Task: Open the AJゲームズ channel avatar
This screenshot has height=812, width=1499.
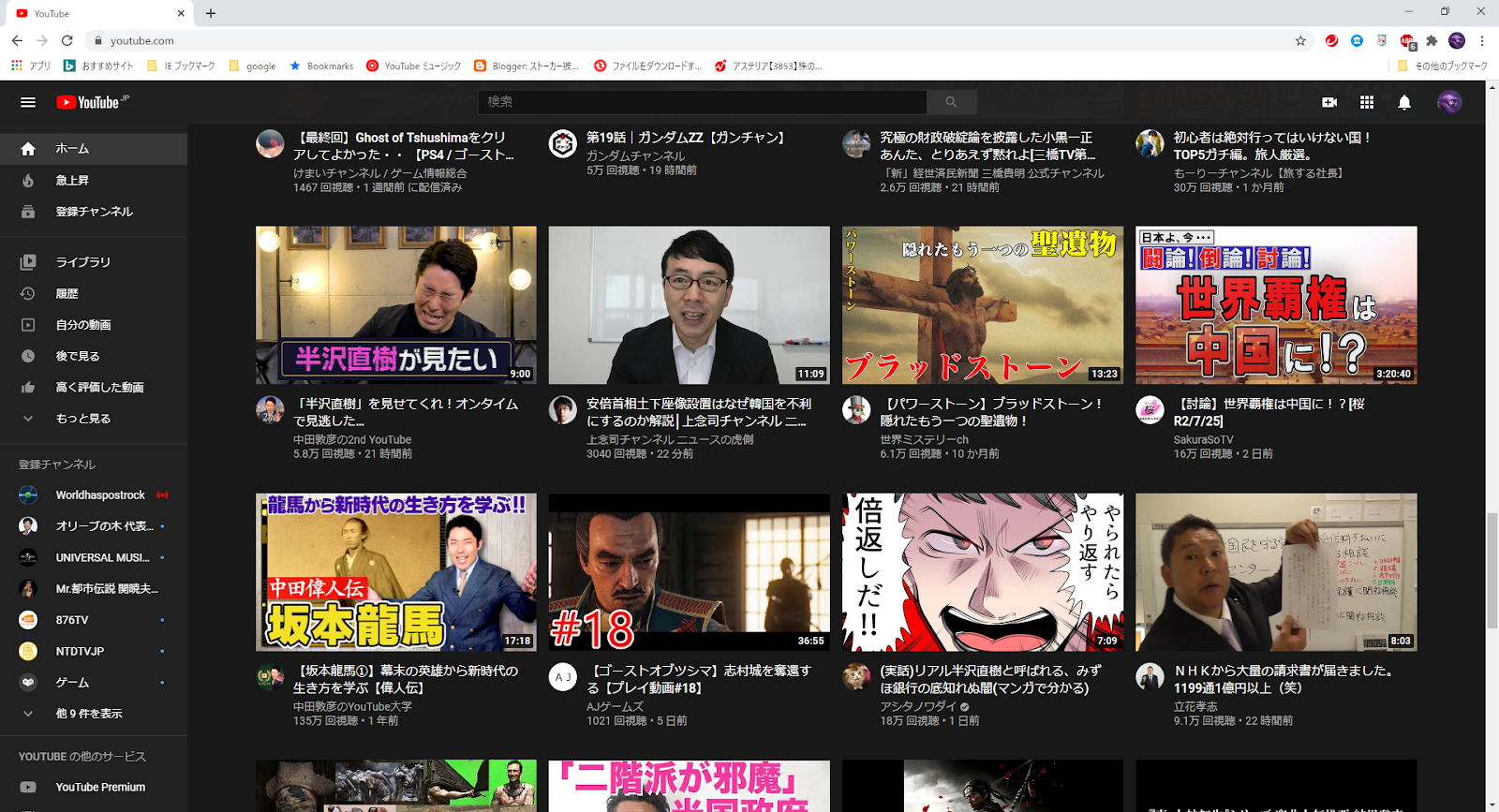Action: tap(563, 677)
